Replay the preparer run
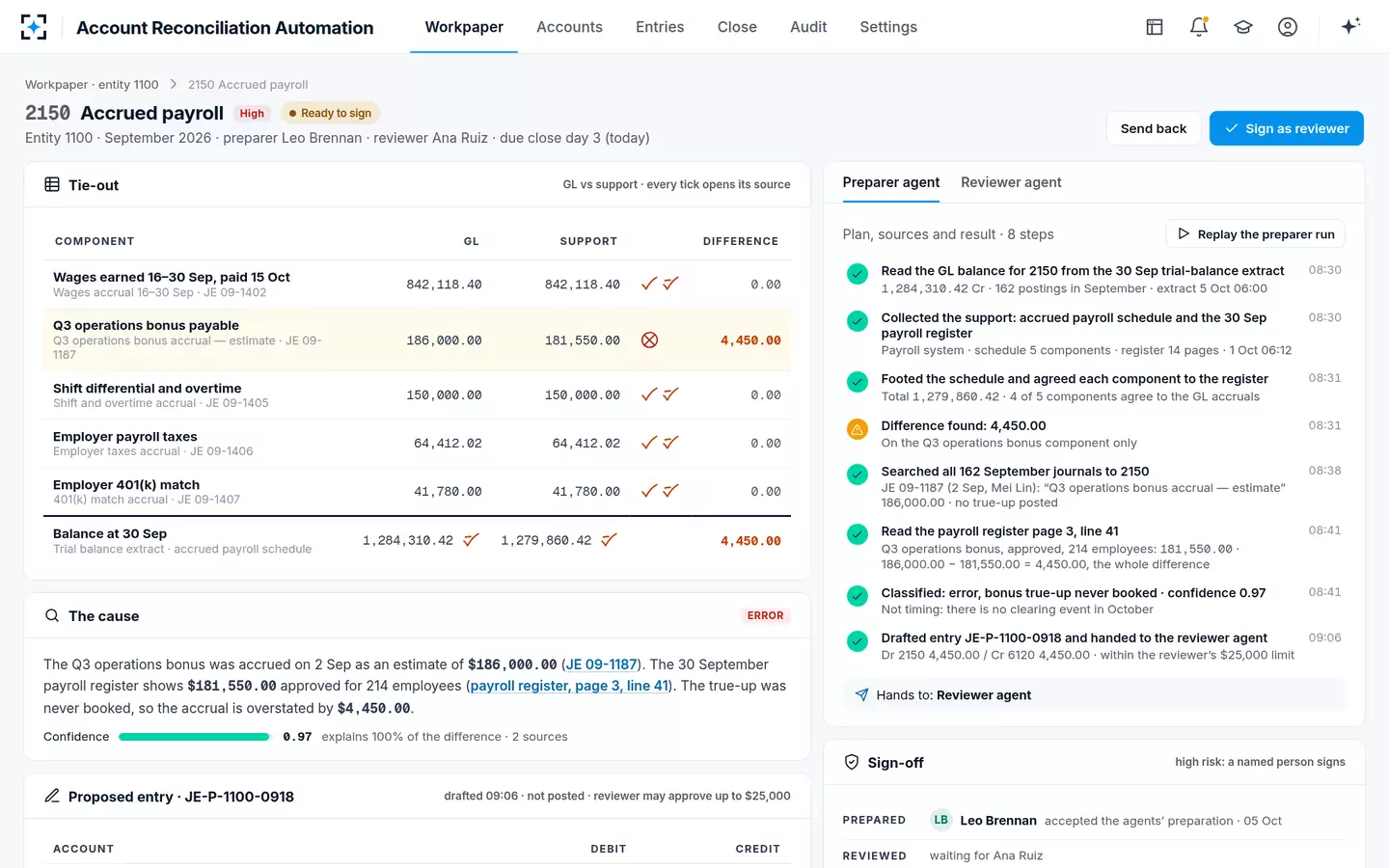The width and height of the screenshot is (1389, 868). pyautogui.click(x=1255, y=233)
